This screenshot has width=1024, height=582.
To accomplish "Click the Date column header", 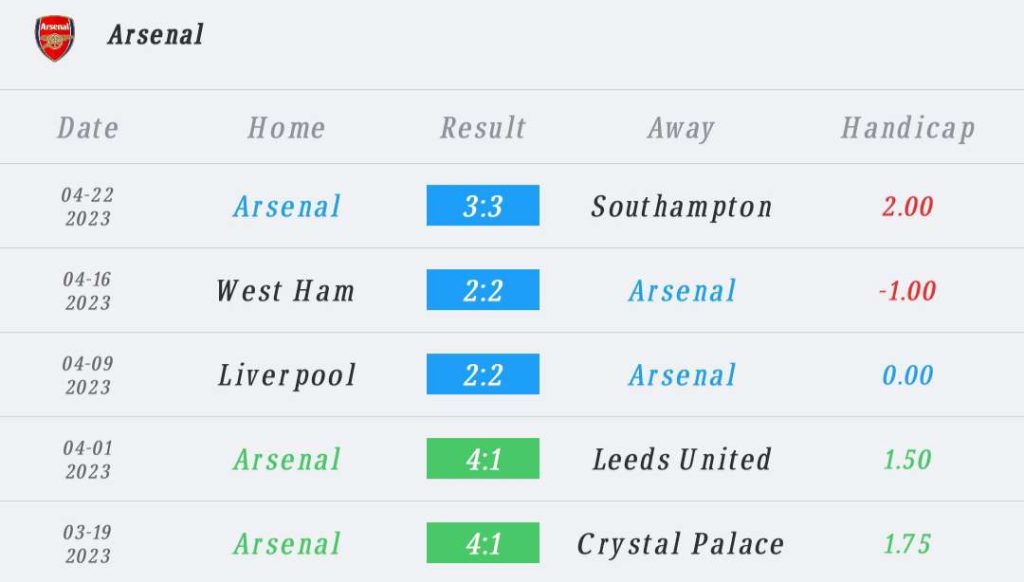I will click(x=88, y=128).
